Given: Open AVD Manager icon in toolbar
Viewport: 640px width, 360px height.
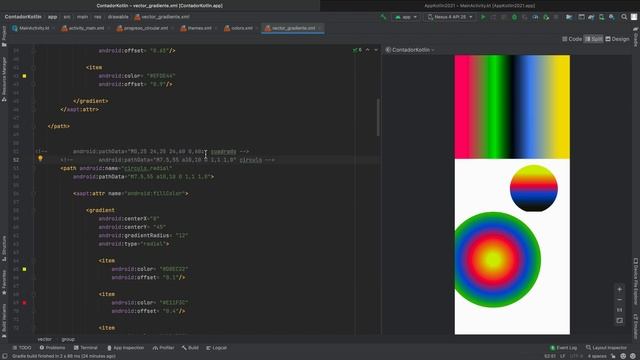Looking at the screenshot, I should tap(602, 17).
